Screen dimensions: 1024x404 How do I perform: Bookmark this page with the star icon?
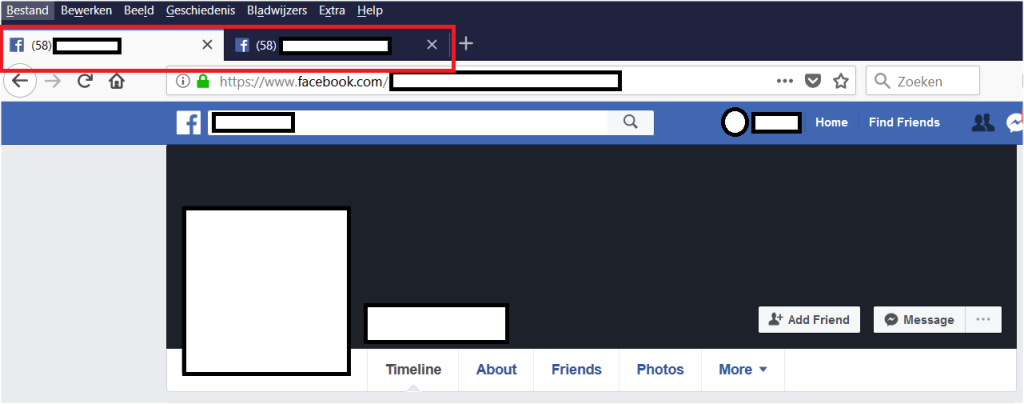[x=840, y=82]
